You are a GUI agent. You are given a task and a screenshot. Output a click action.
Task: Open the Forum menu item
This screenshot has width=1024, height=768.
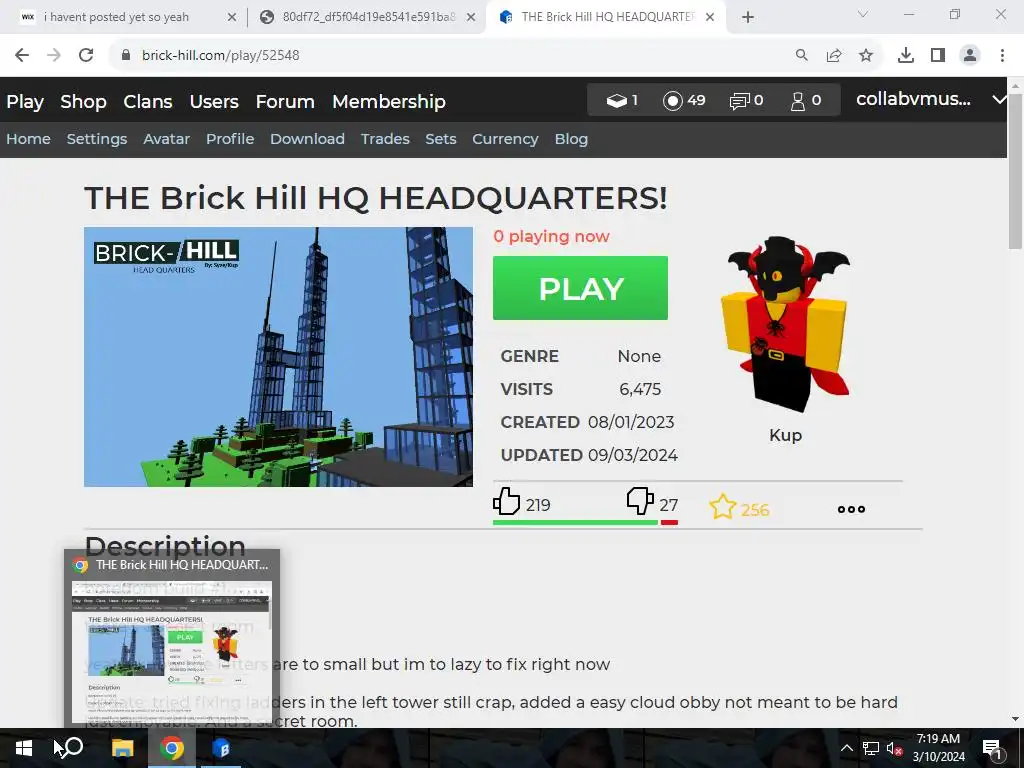click(x=285, y=102)
